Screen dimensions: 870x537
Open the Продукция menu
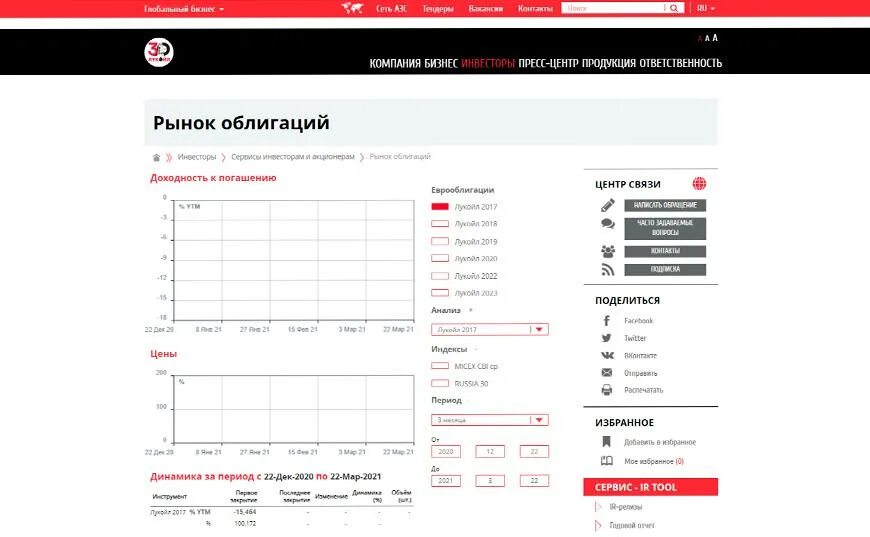609,63
